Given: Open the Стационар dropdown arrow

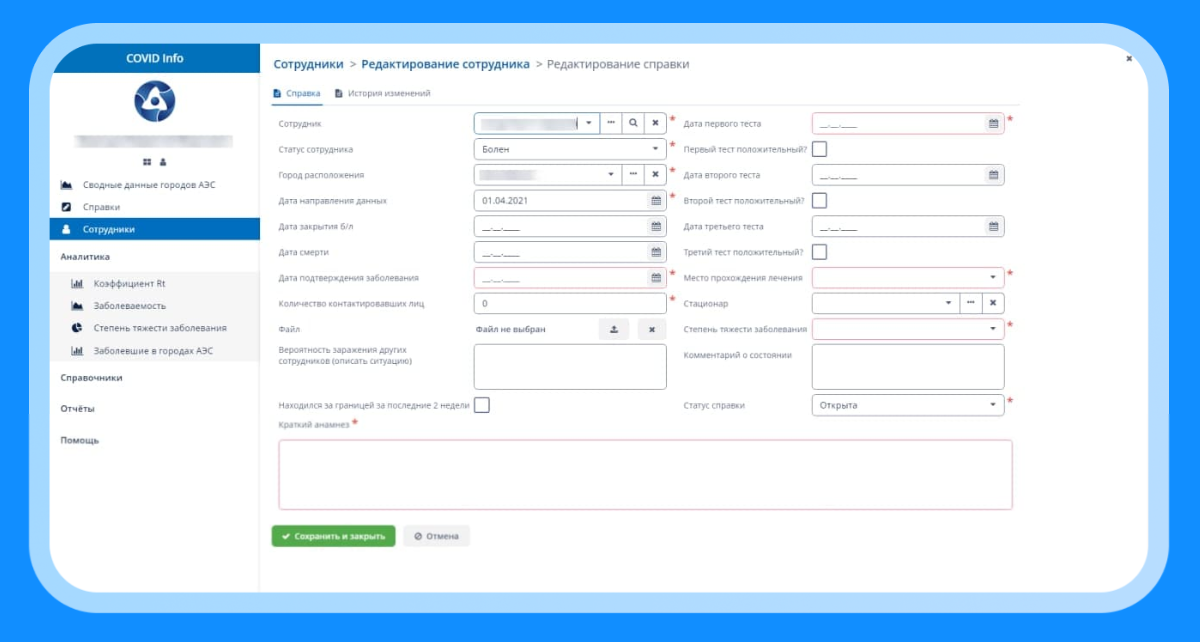Looking at the screenshot, I should tap(948, 303).
